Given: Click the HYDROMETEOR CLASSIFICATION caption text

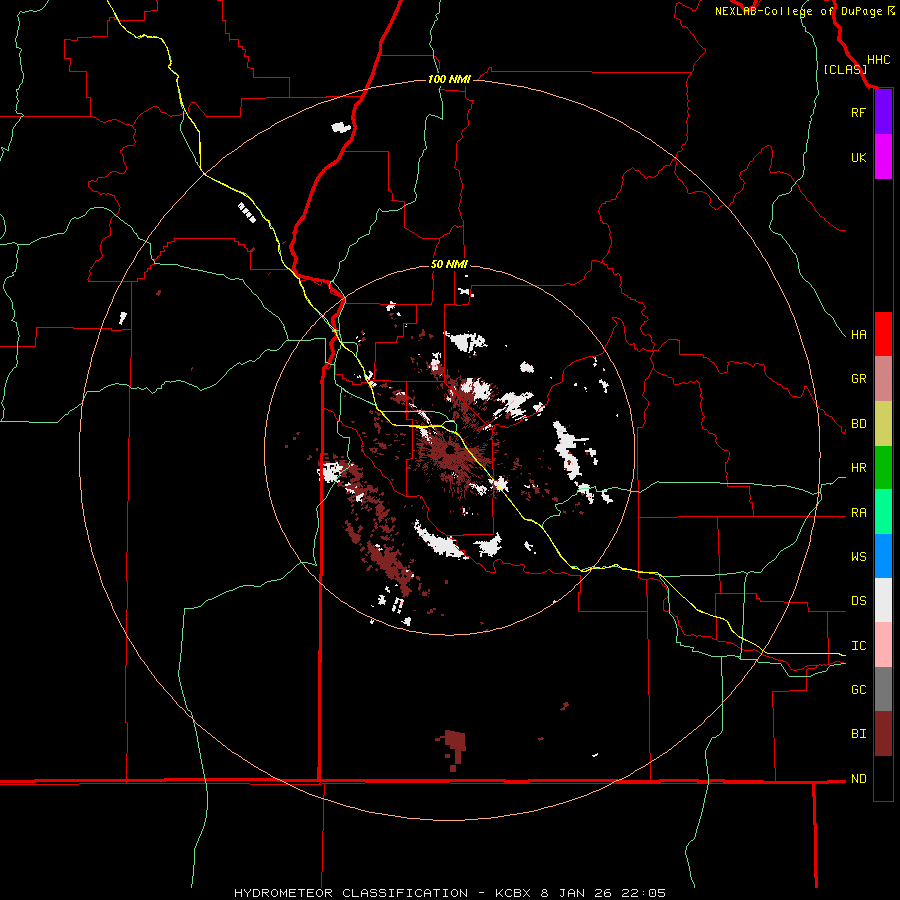Looking at the screenshot, I should click(x=351, y=893).
